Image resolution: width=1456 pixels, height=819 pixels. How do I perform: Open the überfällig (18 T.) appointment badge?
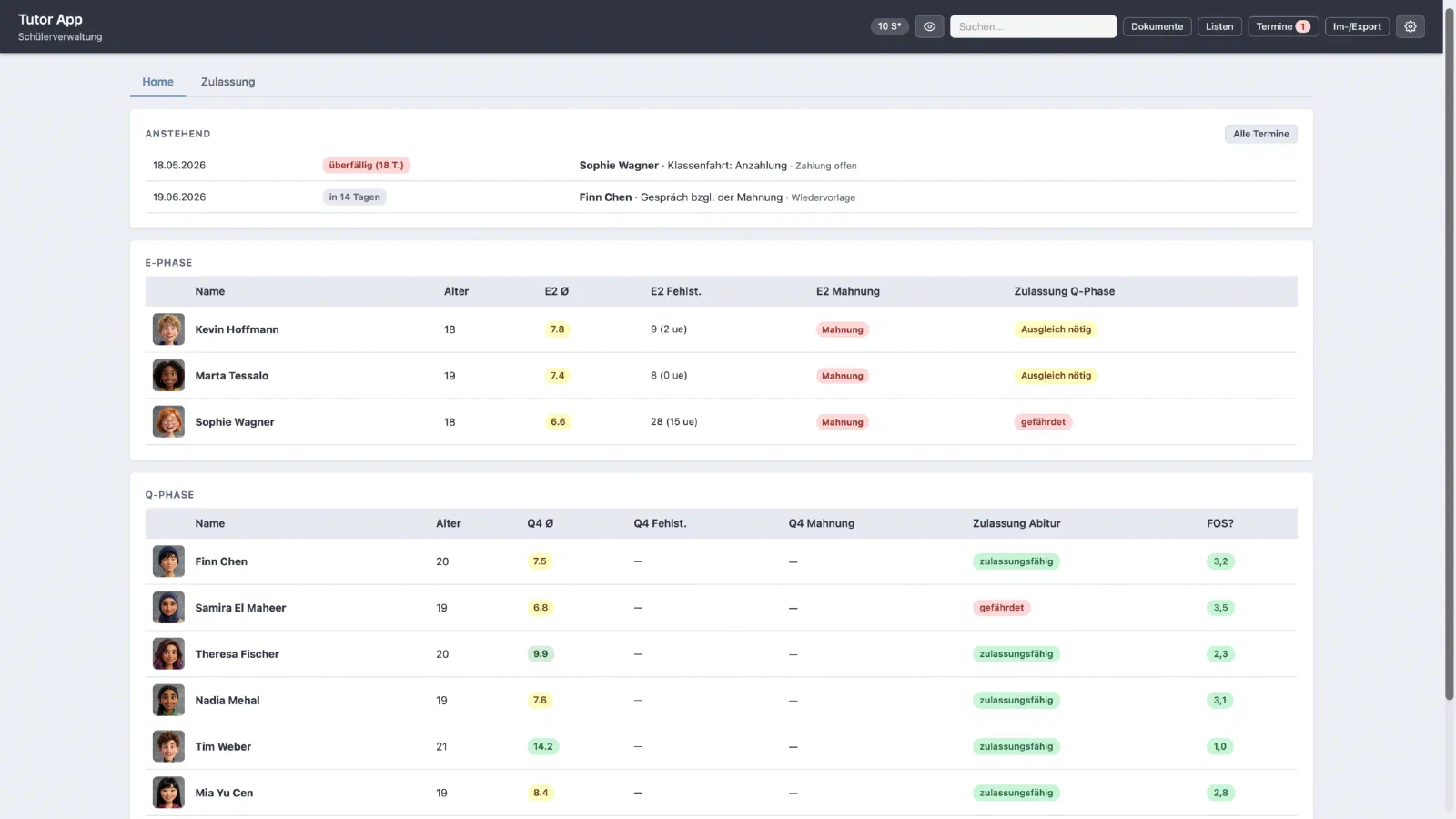pos(366,166)
